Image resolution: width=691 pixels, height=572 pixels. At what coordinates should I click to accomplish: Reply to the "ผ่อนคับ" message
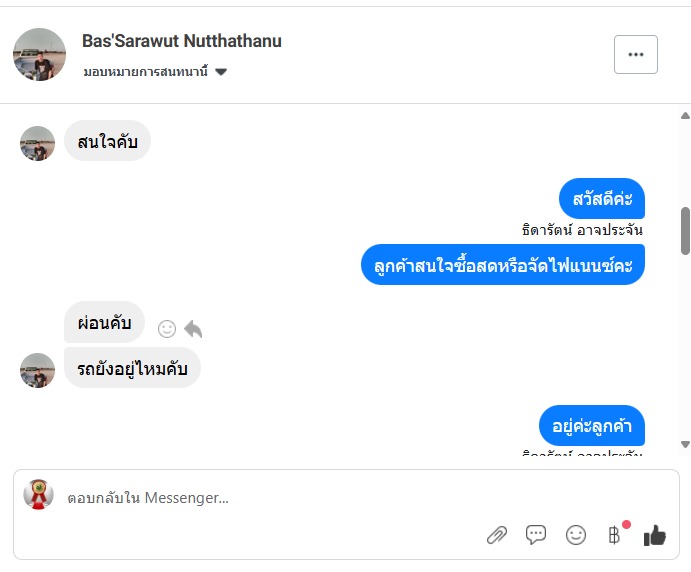tap(193, 328)
